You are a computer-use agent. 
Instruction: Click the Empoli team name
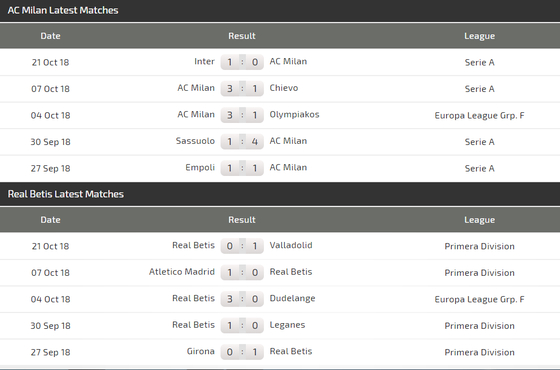[200, 168]
